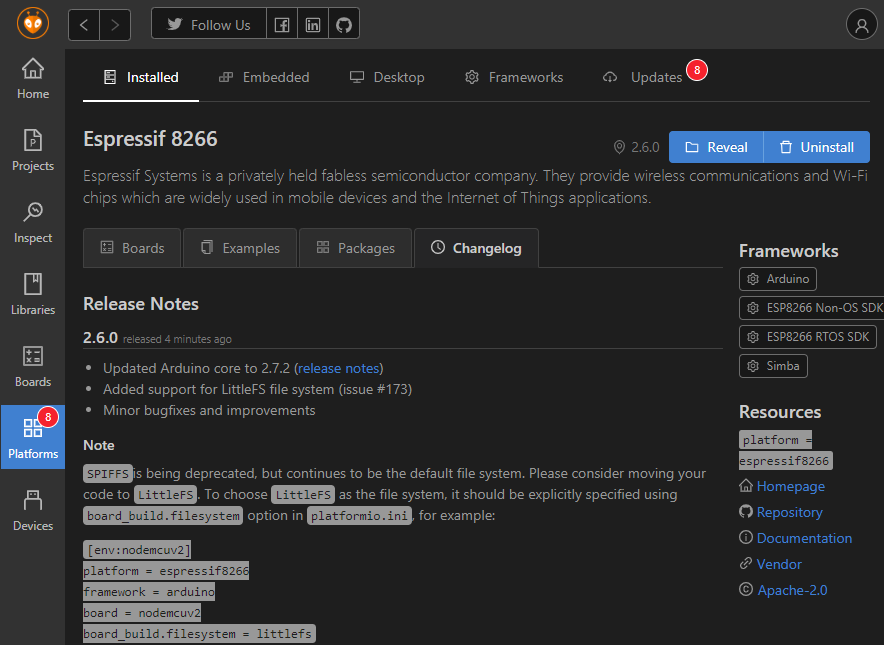
Task: Select the ESP8266 Non-OS SDK framework tag
Action: coord(811,308)
